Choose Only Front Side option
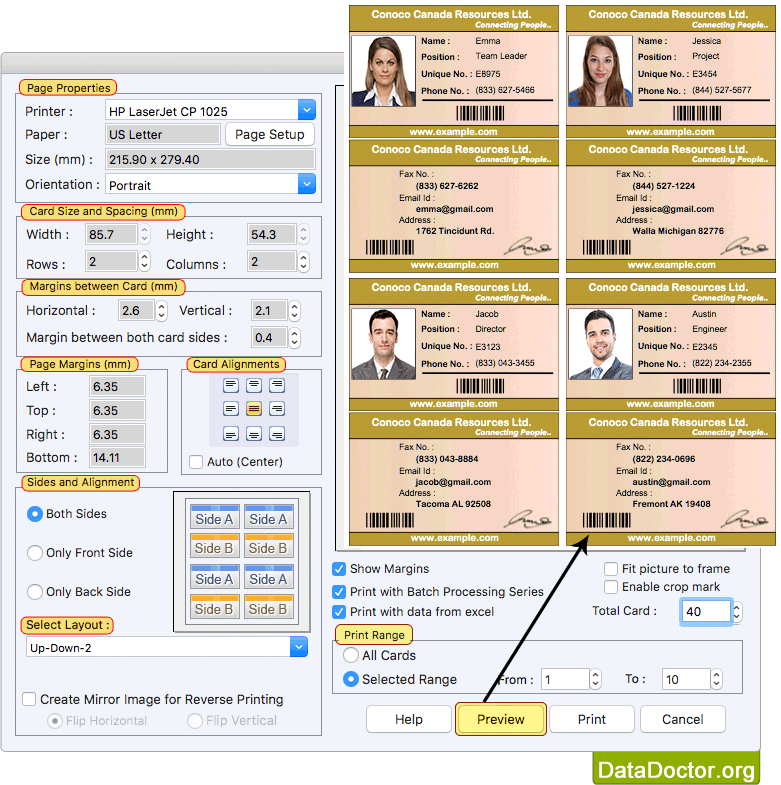The image size is (781, 785). 35,553
